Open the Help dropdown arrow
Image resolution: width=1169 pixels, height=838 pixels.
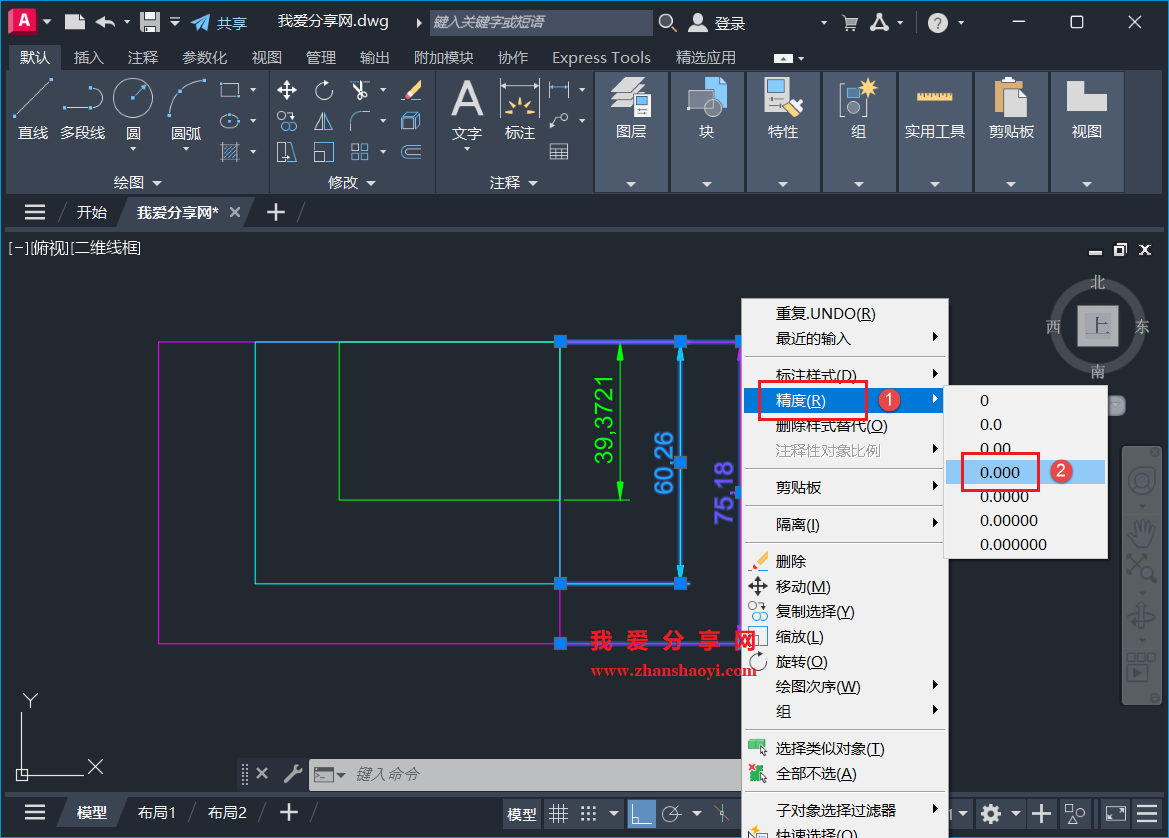[961, 23]
